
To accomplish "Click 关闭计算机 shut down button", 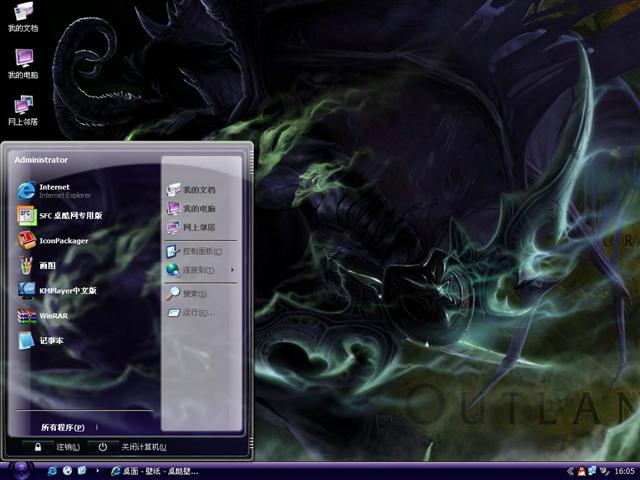I will [127, 447].
